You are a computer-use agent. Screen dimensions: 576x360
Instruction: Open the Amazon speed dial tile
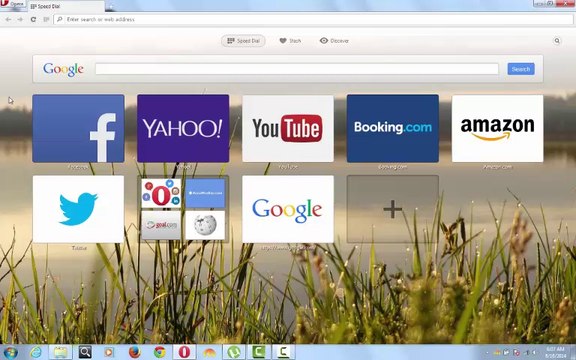497,128
